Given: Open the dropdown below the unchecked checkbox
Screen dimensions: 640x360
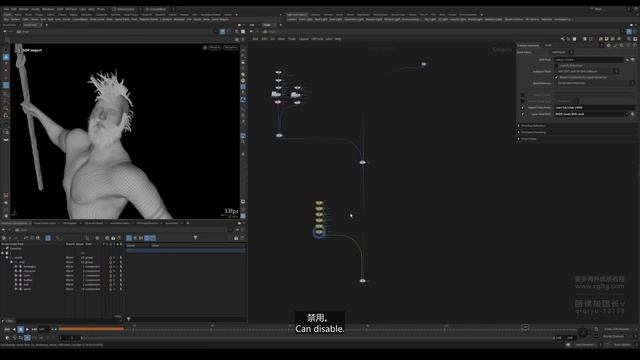Looking at the screenshot, I should pyautogui.click(x=587, y=71).
